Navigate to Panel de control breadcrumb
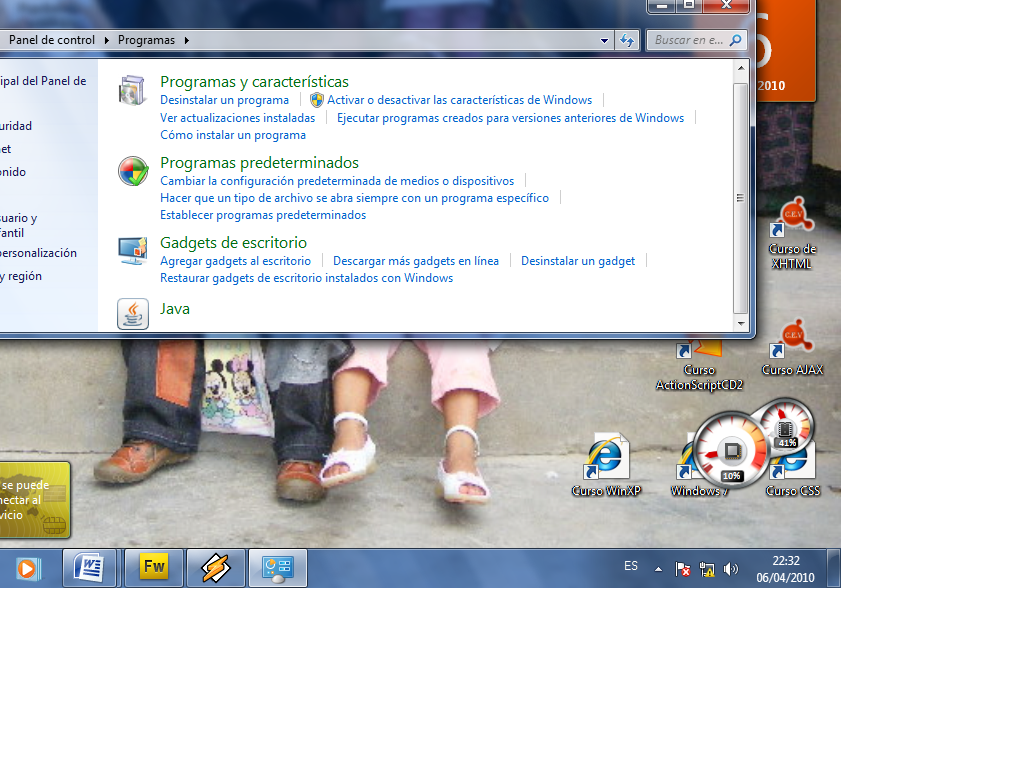This screenshot has height=768, width=1024. (x=51, y=40)
